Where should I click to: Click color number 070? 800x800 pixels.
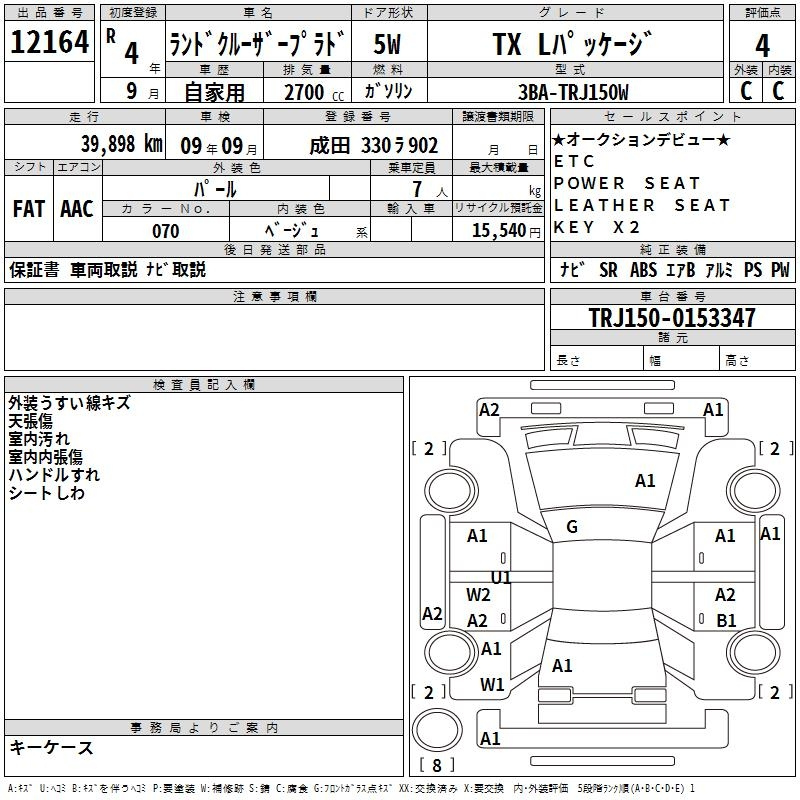tap(166, 231)
